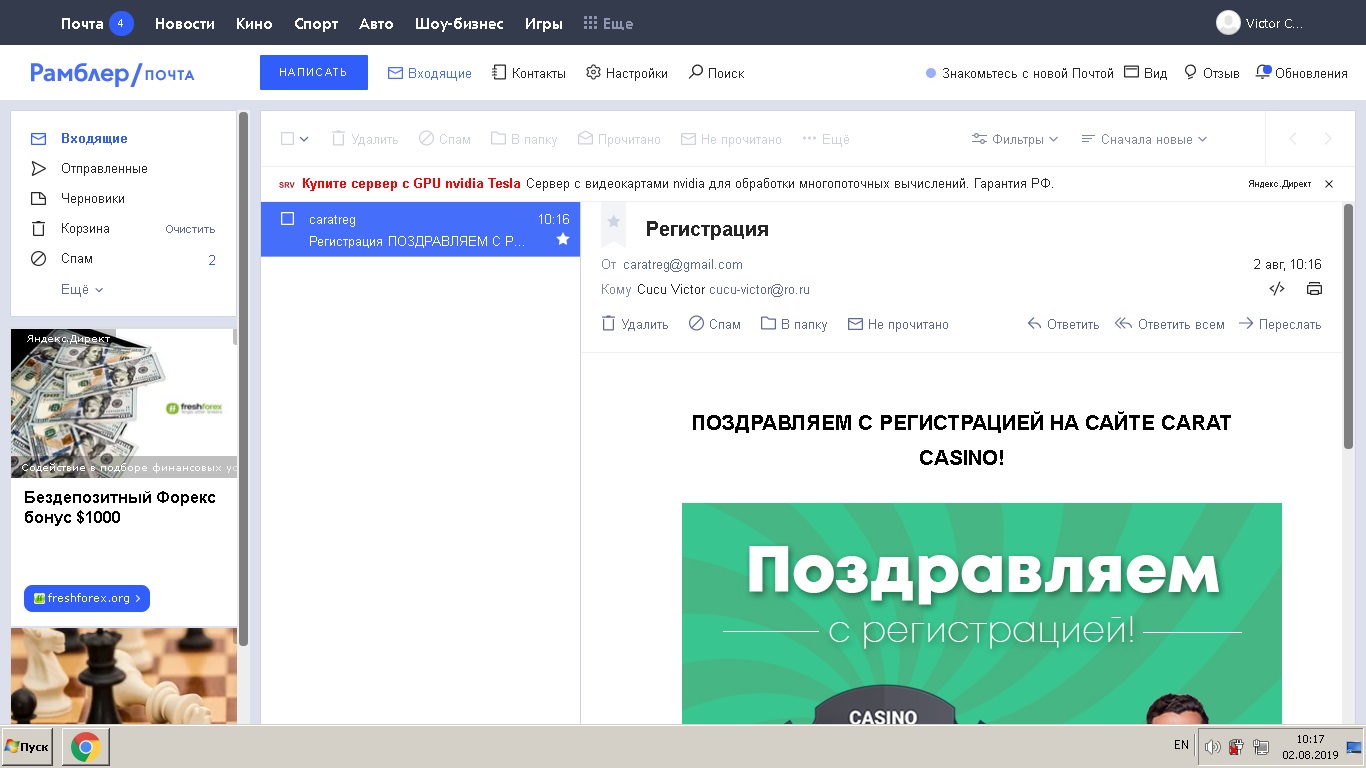This screenshot has height=768, width=1366.
Task: Click the Chrome taskbar icon
Action: pyautogui.click(x=86, y=747)
